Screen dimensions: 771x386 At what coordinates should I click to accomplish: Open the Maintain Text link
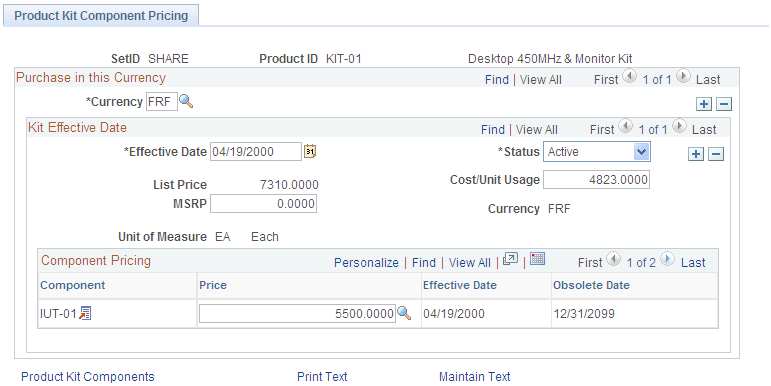click(x=474, y=377)
